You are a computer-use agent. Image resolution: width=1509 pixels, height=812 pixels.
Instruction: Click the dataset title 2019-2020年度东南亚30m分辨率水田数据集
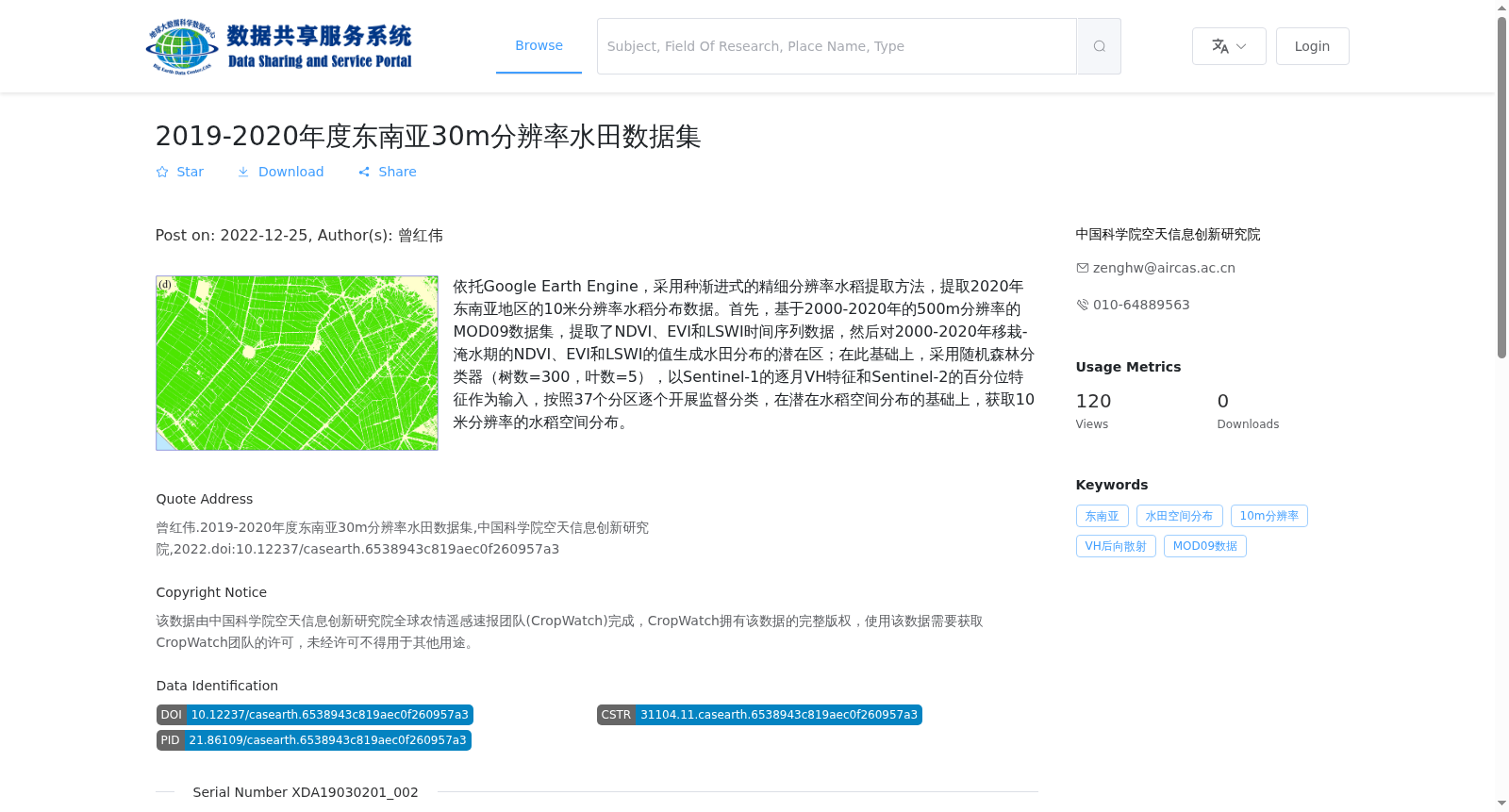[x=428, y=137]
